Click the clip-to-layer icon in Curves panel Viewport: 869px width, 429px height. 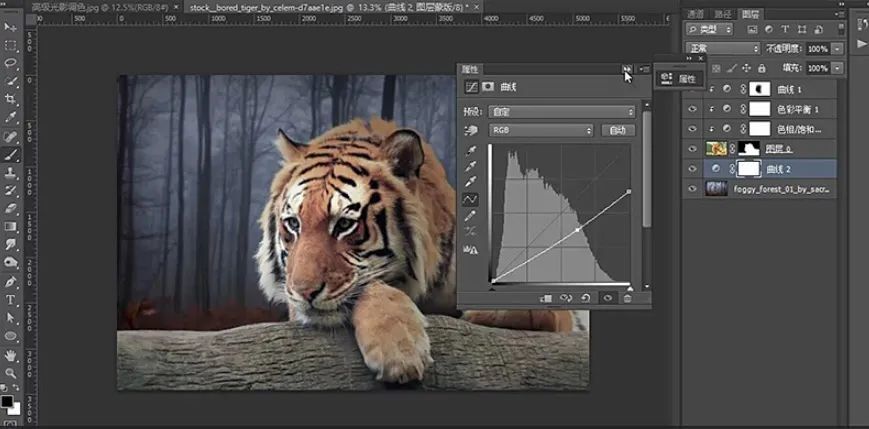pyautogui.click(x=546, y=297)
